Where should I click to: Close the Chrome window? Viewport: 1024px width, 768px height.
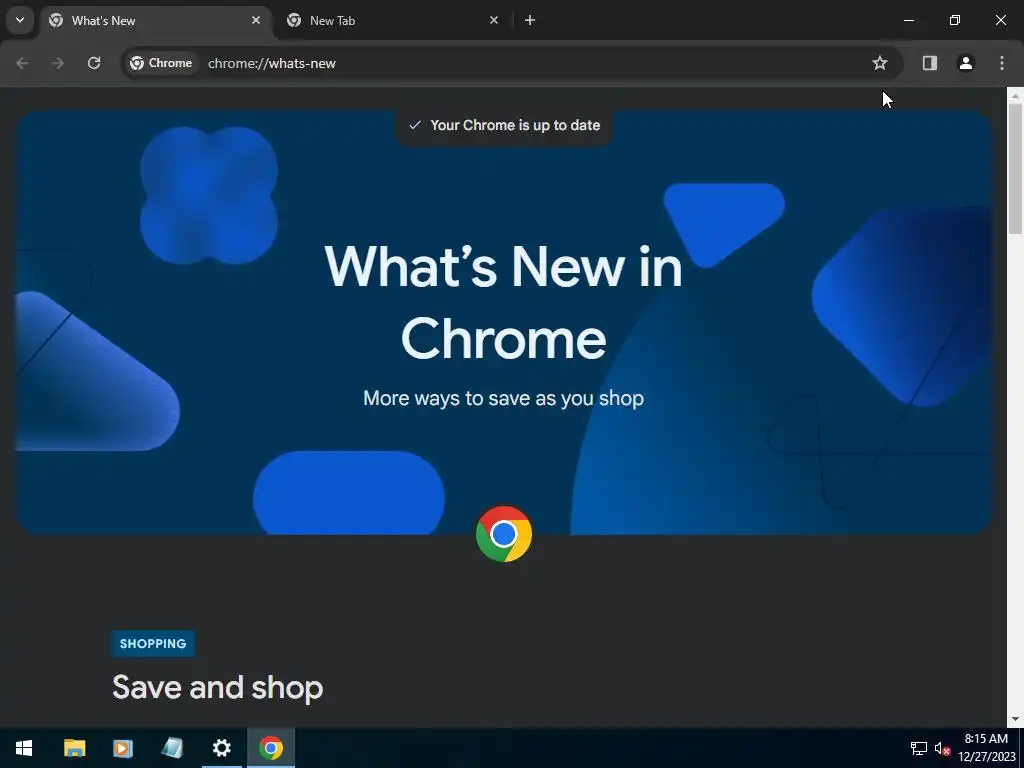pos(1000,20)
